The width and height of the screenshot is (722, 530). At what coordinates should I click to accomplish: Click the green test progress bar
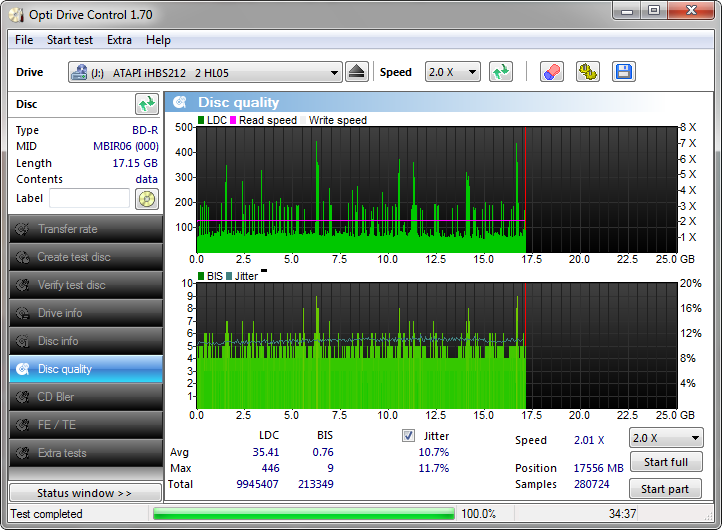point(303,514)
